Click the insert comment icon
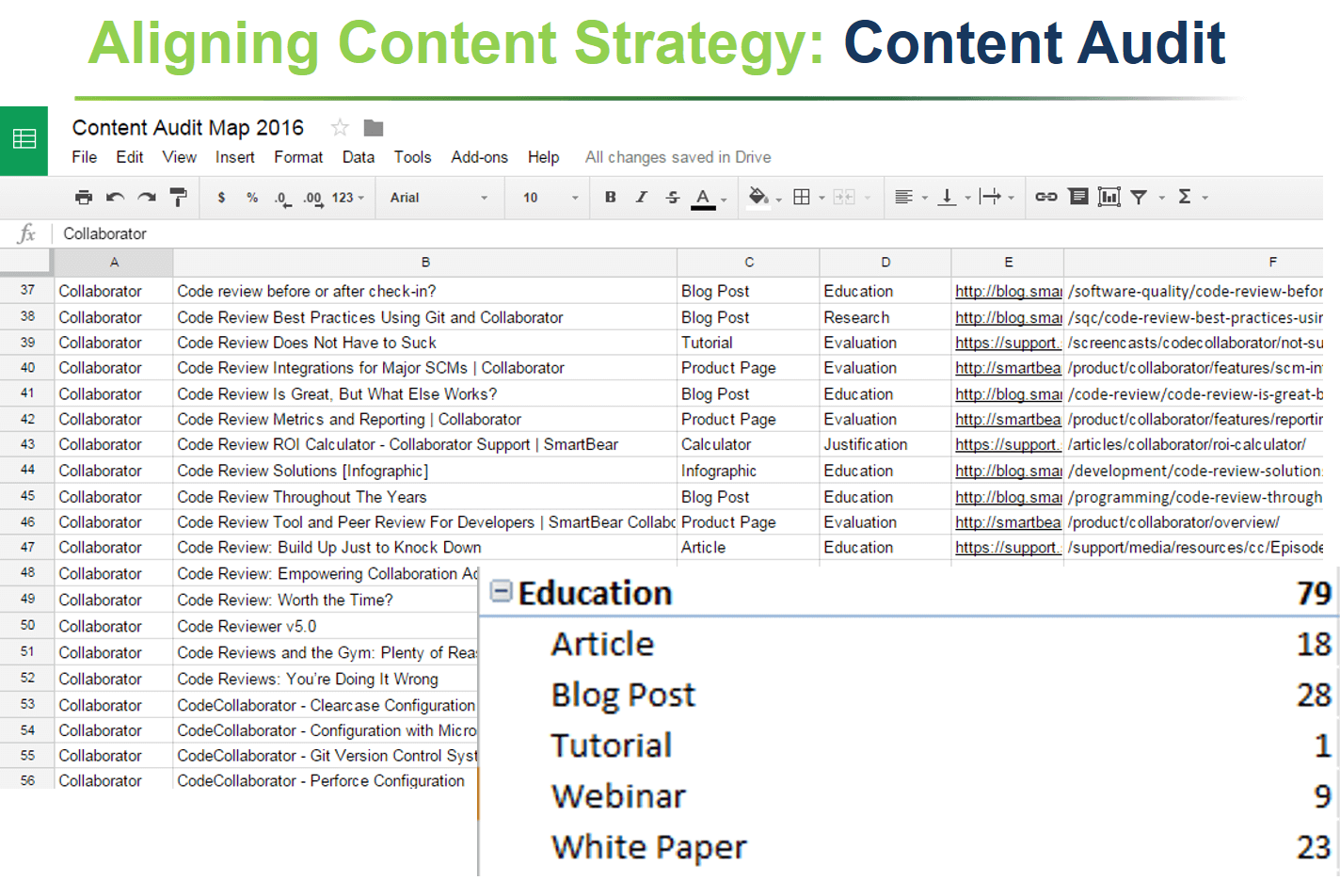The image size is (1340, 896). point(1078,197)
